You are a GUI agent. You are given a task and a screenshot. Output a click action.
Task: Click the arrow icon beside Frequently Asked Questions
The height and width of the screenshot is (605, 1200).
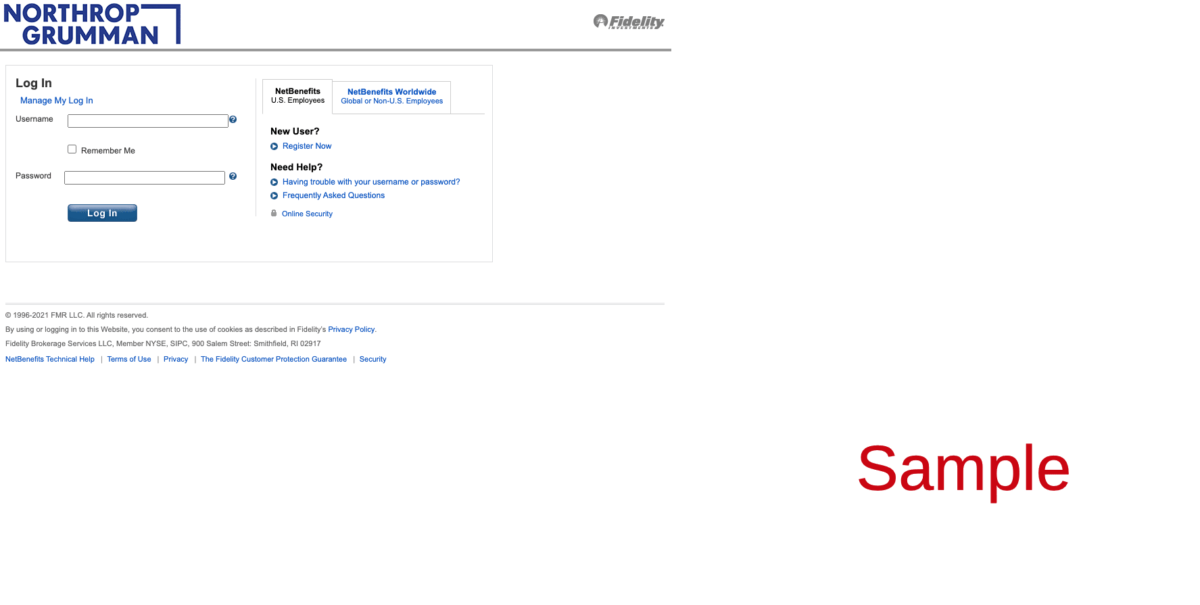[x=274, y=196]
